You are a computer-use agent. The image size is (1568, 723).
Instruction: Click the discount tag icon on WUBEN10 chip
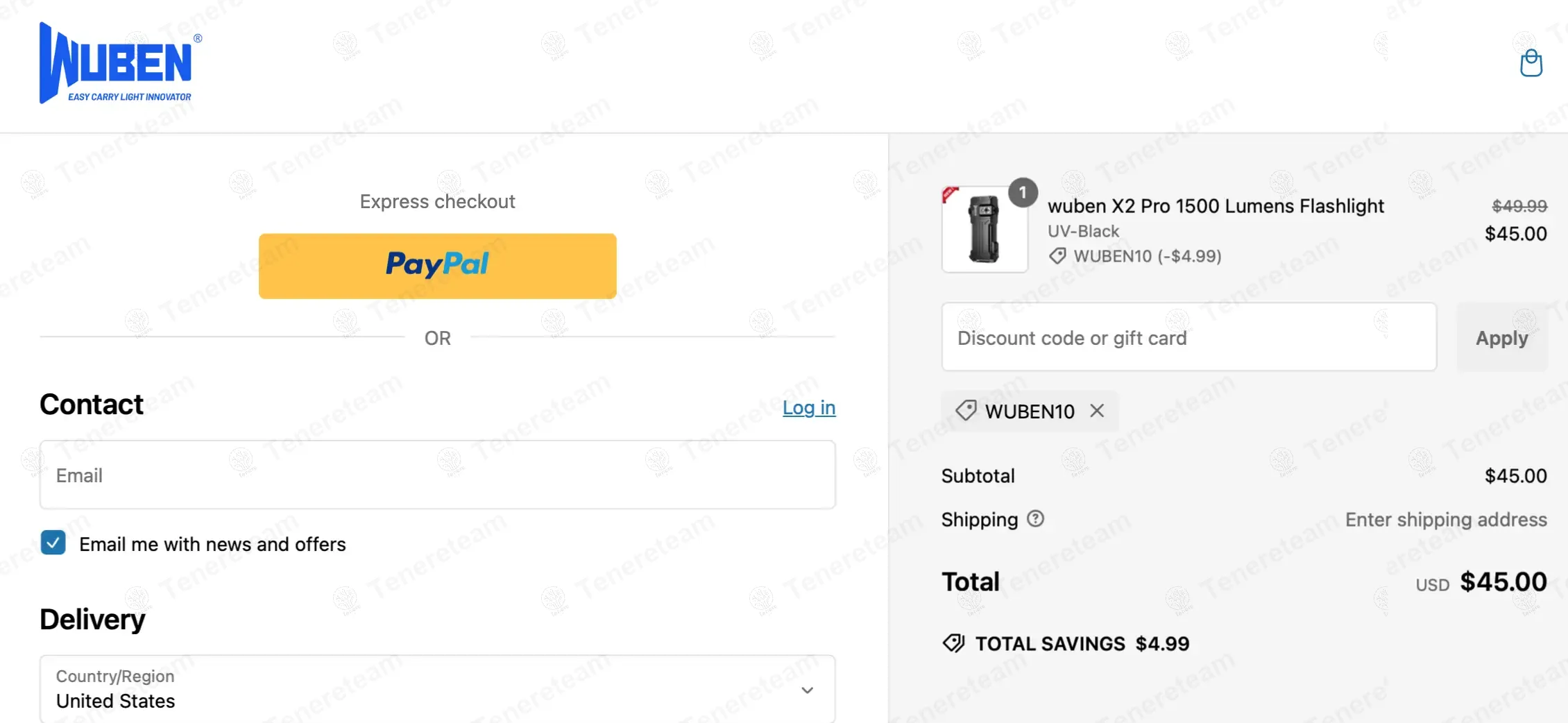pos(966,411)
